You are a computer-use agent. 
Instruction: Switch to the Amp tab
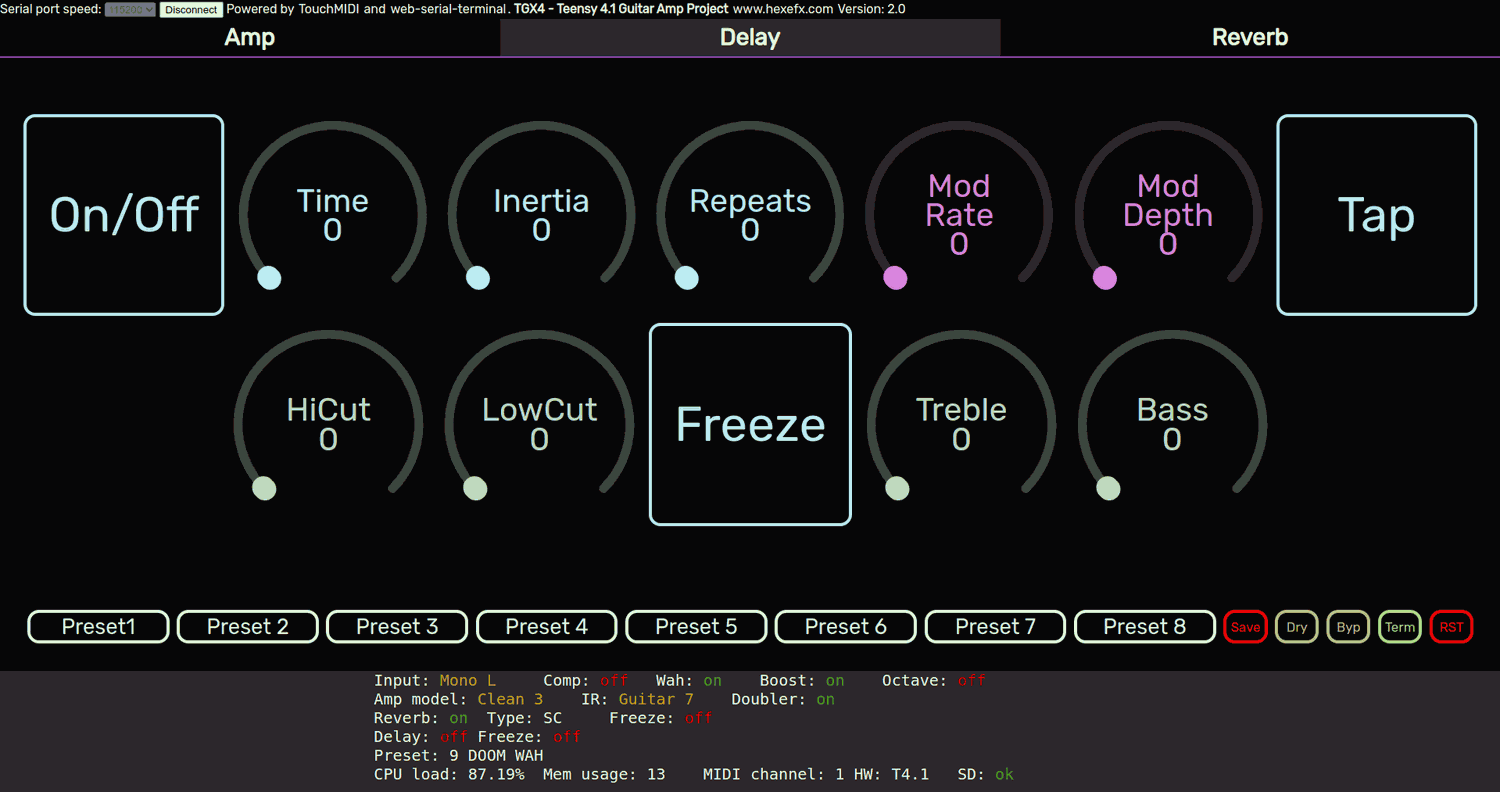coord(250,37)
